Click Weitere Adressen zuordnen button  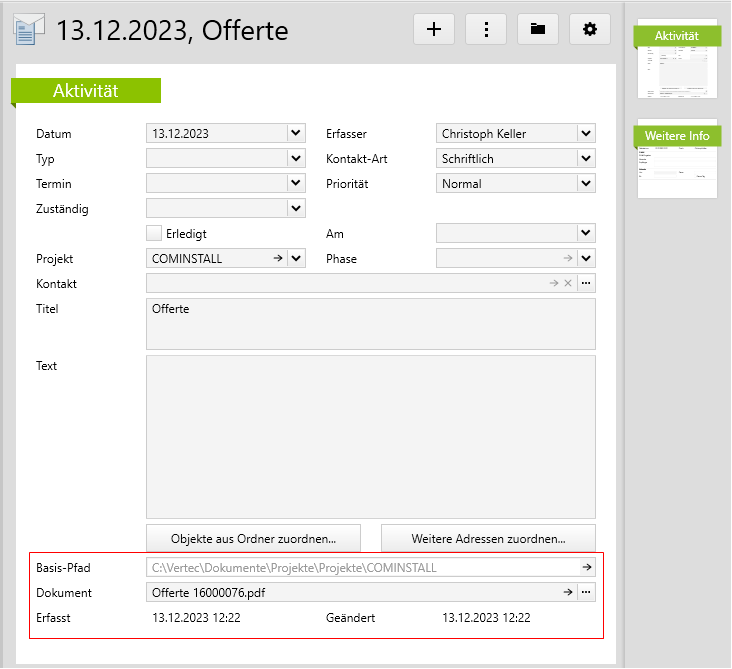488,538
